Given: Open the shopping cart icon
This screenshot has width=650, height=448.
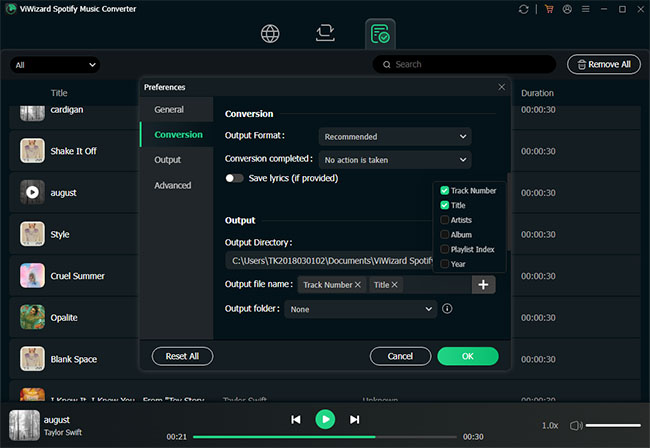Looking at the screenshot, I should pyautogui.click(x=549, y=9).
